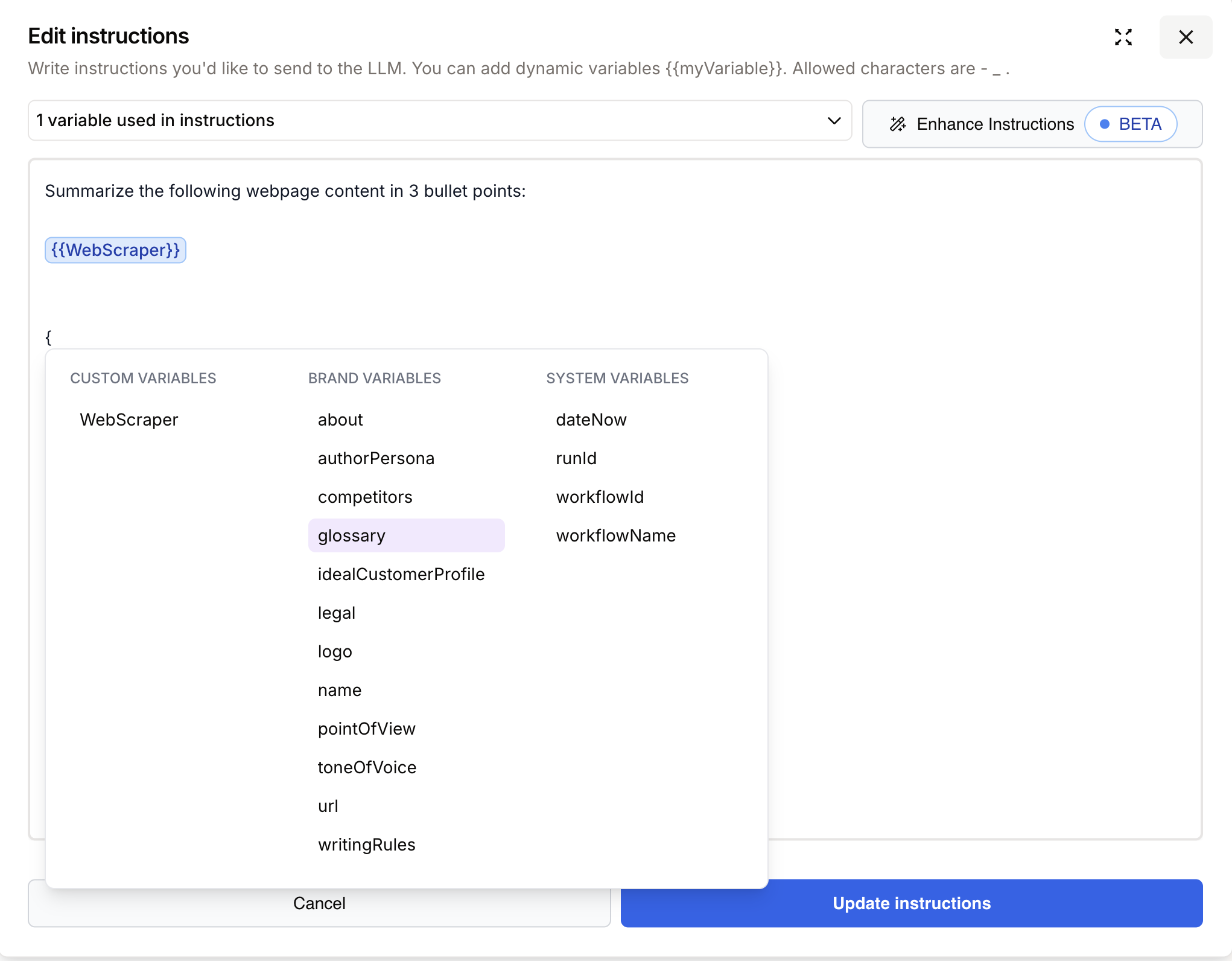Click the Update instructions button
Viewport: 1232px width, 961px height.
click(911, 903)
